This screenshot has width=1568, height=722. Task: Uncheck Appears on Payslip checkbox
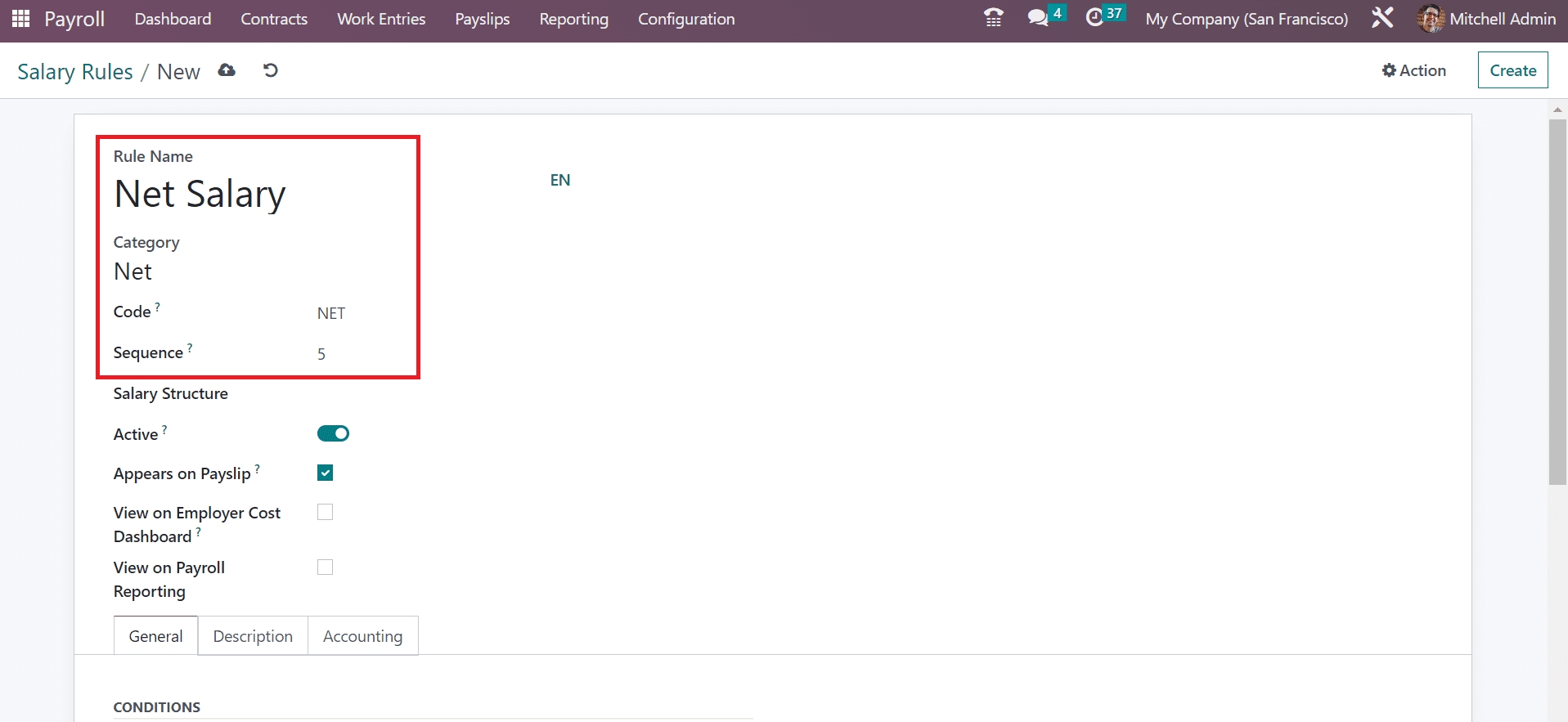pos(325,473)
